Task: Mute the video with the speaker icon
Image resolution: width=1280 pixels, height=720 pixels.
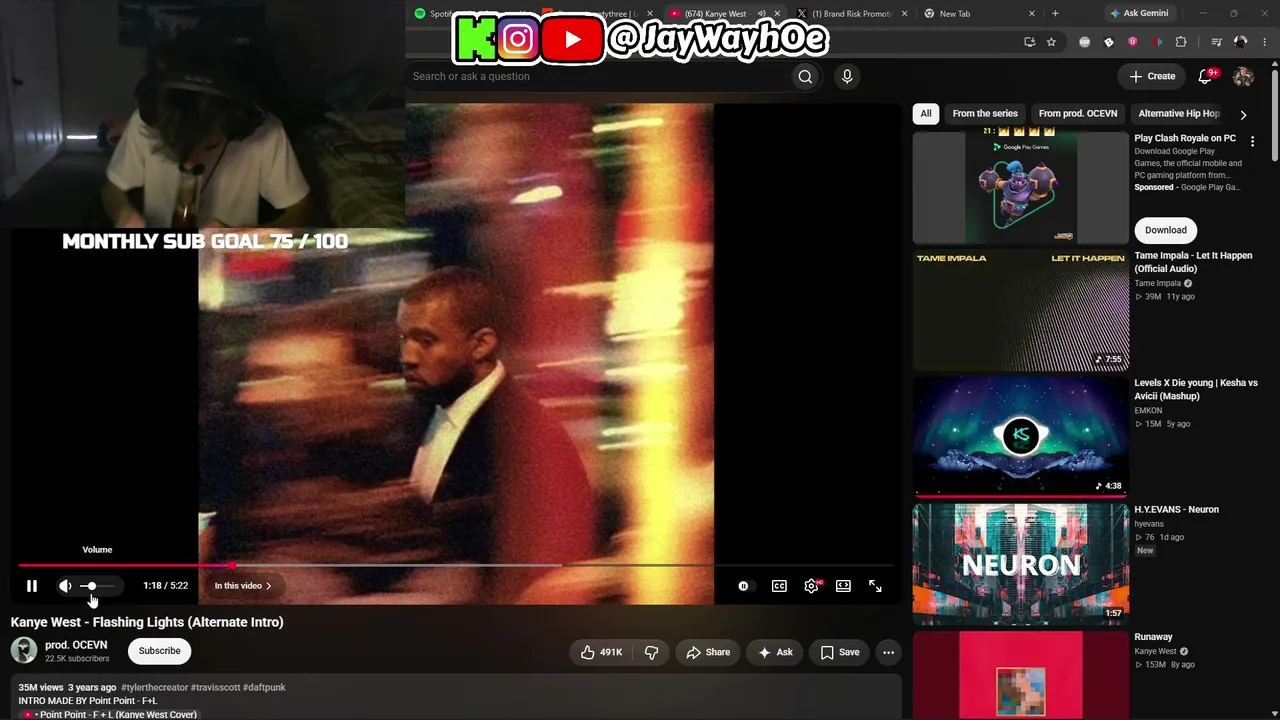Action: click(x=65, y=586)
